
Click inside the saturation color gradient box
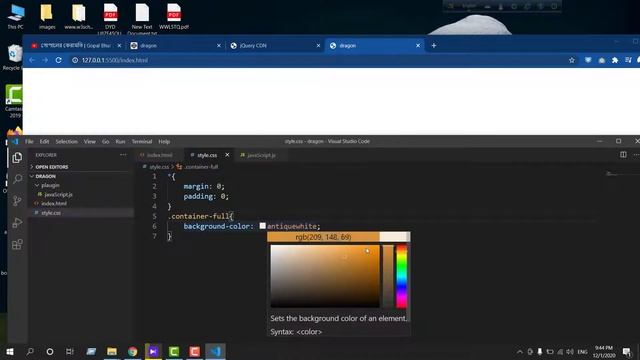tap(325, 276)
